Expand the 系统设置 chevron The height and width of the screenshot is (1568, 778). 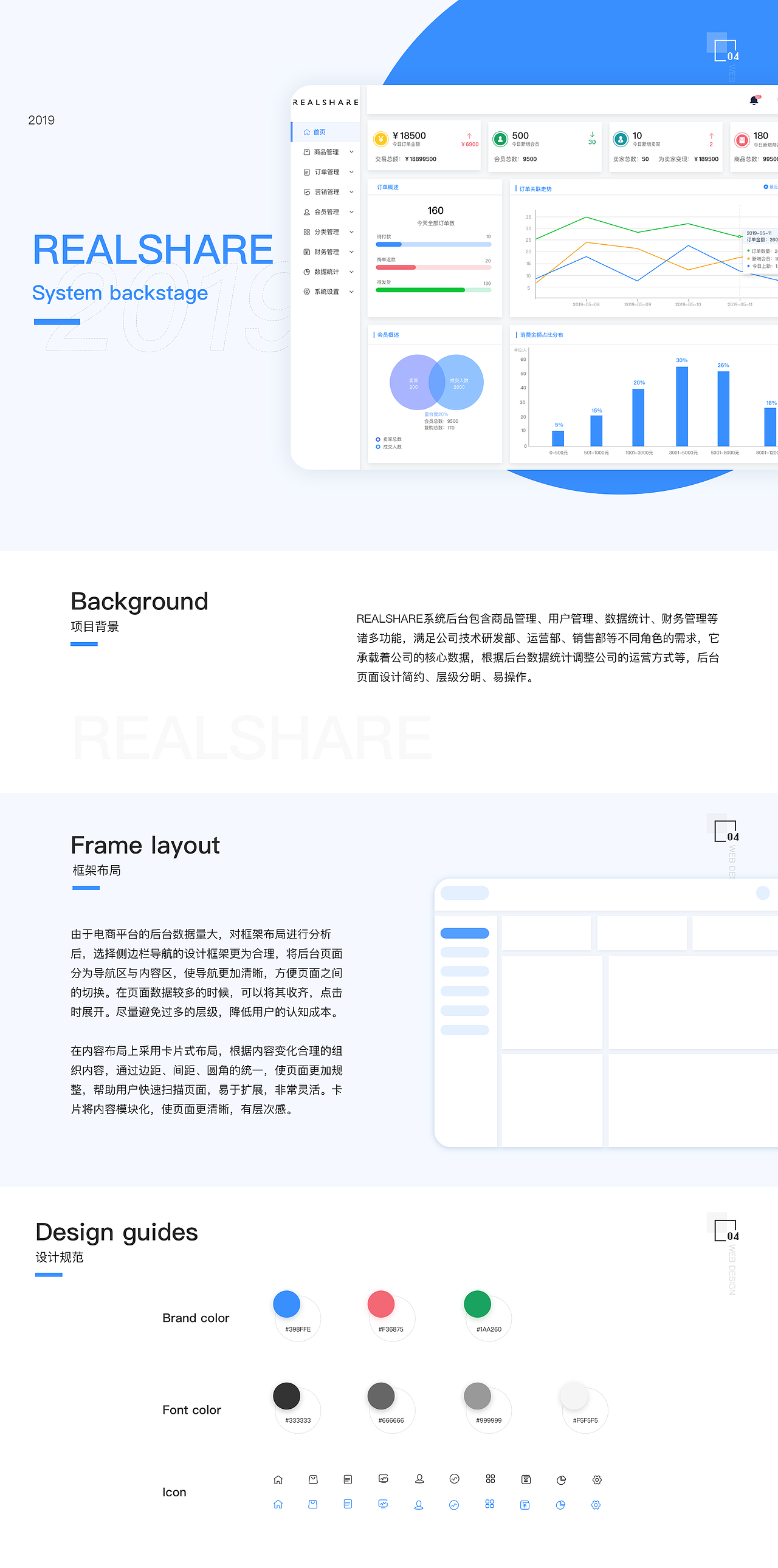[351, 292]
